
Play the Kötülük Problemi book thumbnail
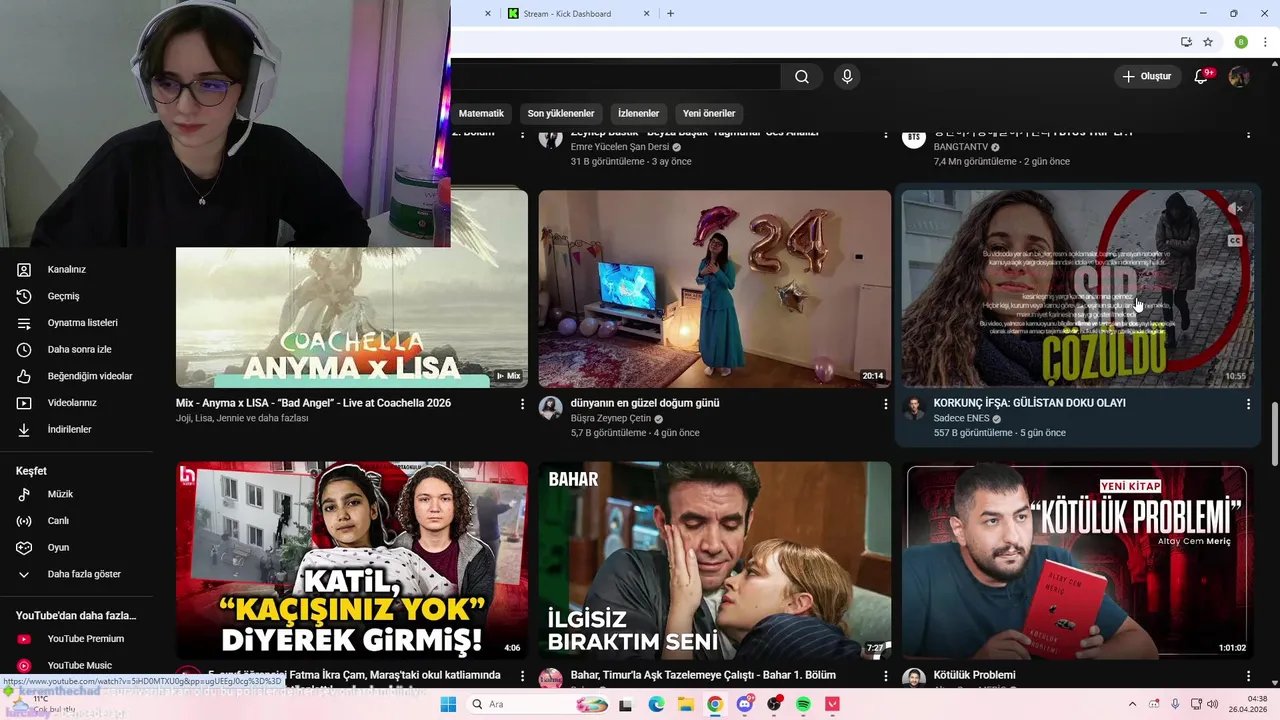click(x=1077, y=560)
